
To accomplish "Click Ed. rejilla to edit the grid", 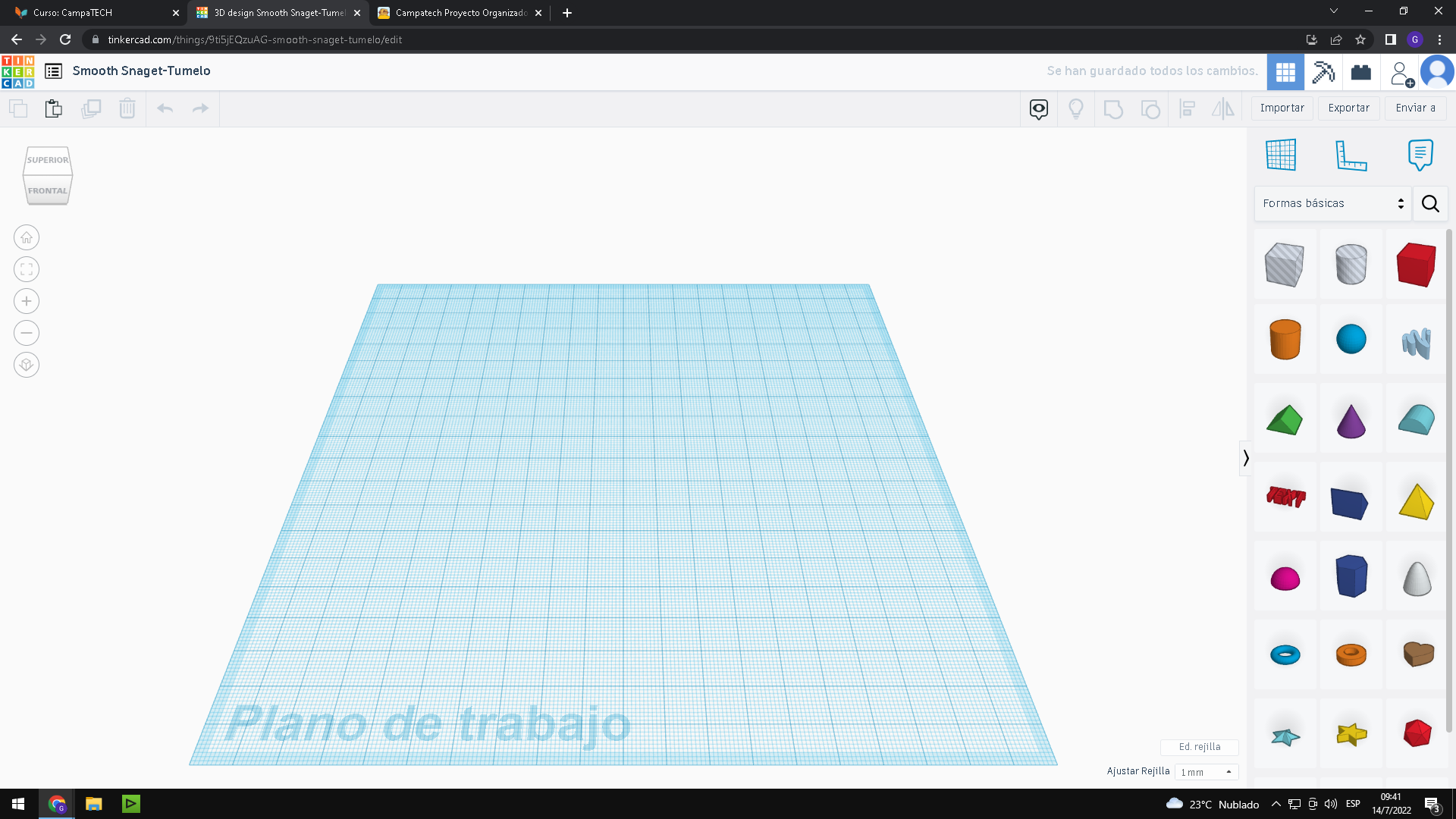I will tap(1199, 747).
